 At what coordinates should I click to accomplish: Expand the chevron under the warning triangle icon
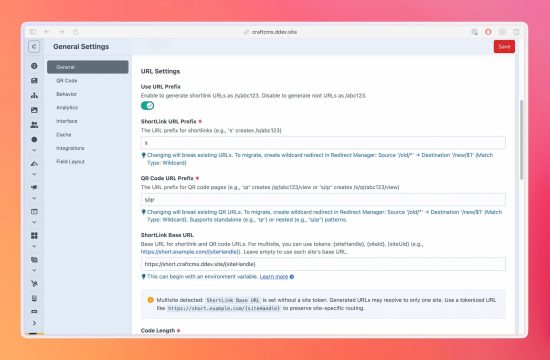tap(34, 174)
